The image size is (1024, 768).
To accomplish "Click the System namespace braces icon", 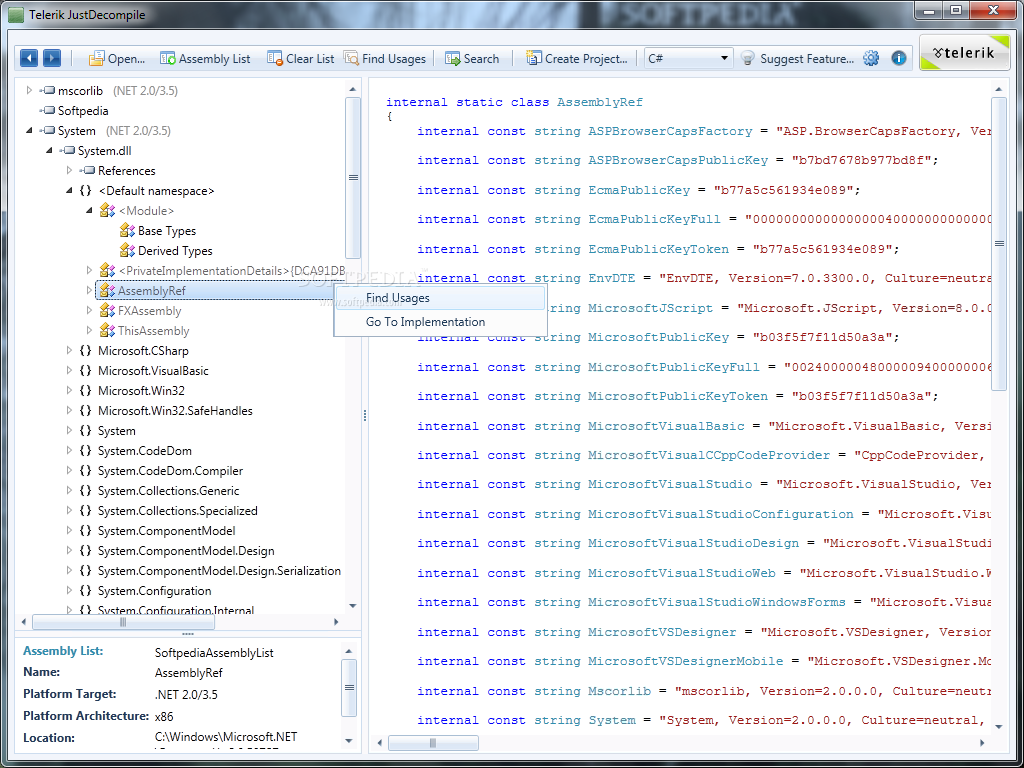I will (x=85, y=431).
